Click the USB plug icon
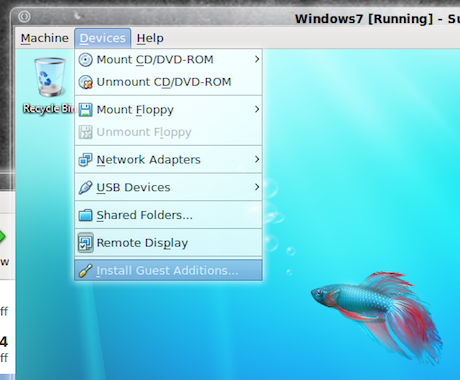Viewport: 460px width, 380px height. (x=85, y=187)
